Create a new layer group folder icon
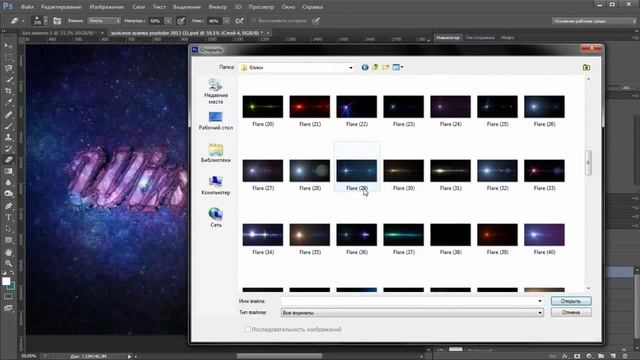 coord(601,356)
